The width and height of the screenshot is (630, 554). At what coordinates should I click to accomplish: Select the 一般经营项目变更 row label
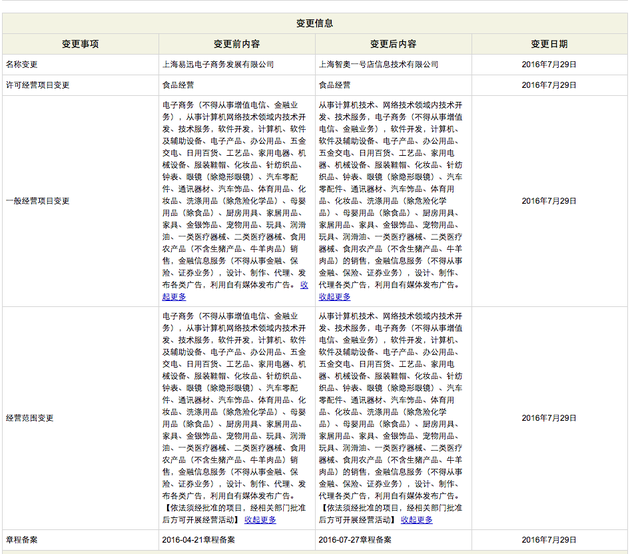click(38, 201)
